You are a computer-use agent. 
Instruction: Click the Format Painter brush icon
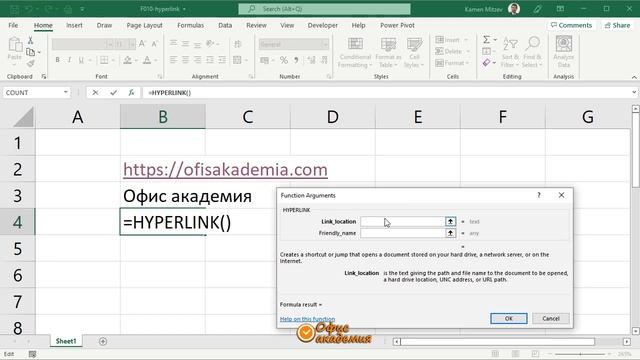[x=30, y=63]
